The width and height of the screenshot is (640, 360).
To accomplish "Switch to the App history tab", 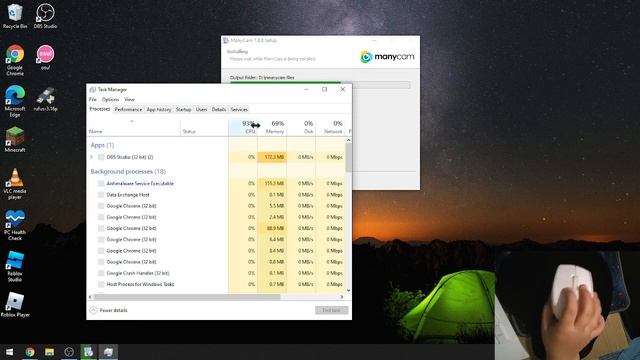I will [159, 109].
